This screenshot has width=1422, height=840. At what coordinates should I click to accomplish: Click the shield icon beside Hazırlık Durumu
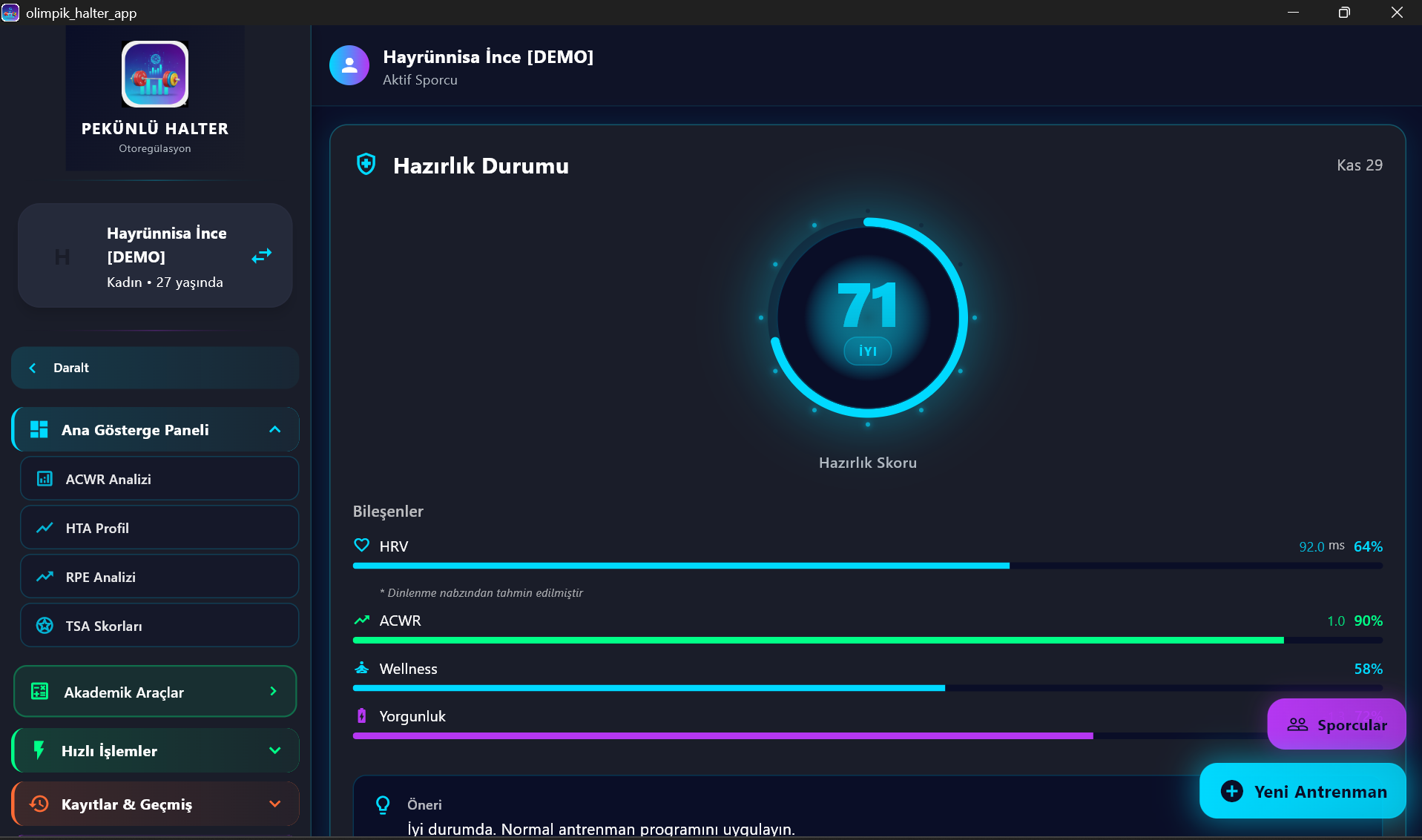coord(366,165)
